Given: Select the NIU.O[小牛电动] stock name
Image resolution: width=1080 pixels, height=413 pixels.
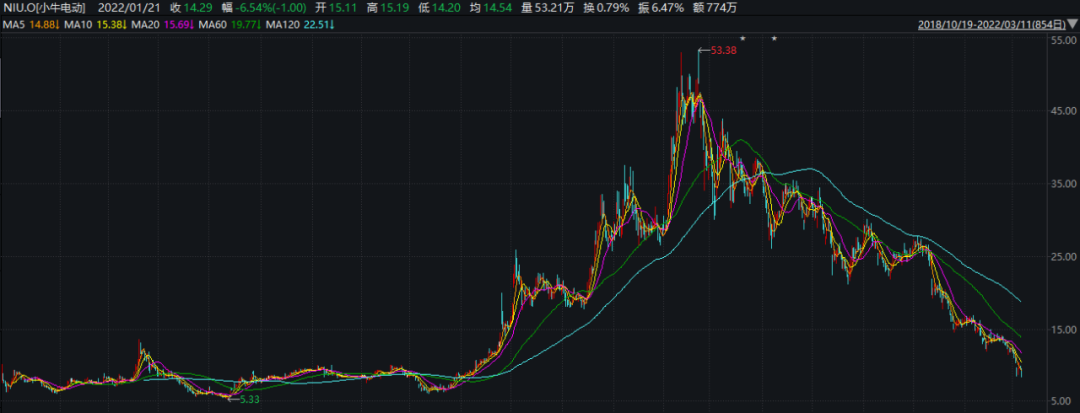Looking at the screenshot, I should coord(44,9).
